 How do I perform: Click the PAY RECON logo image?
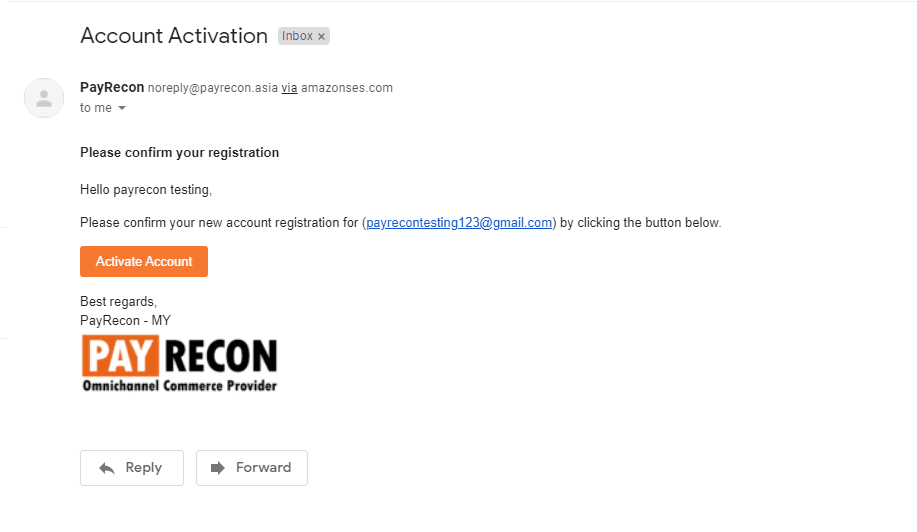[x=180, y=363]
